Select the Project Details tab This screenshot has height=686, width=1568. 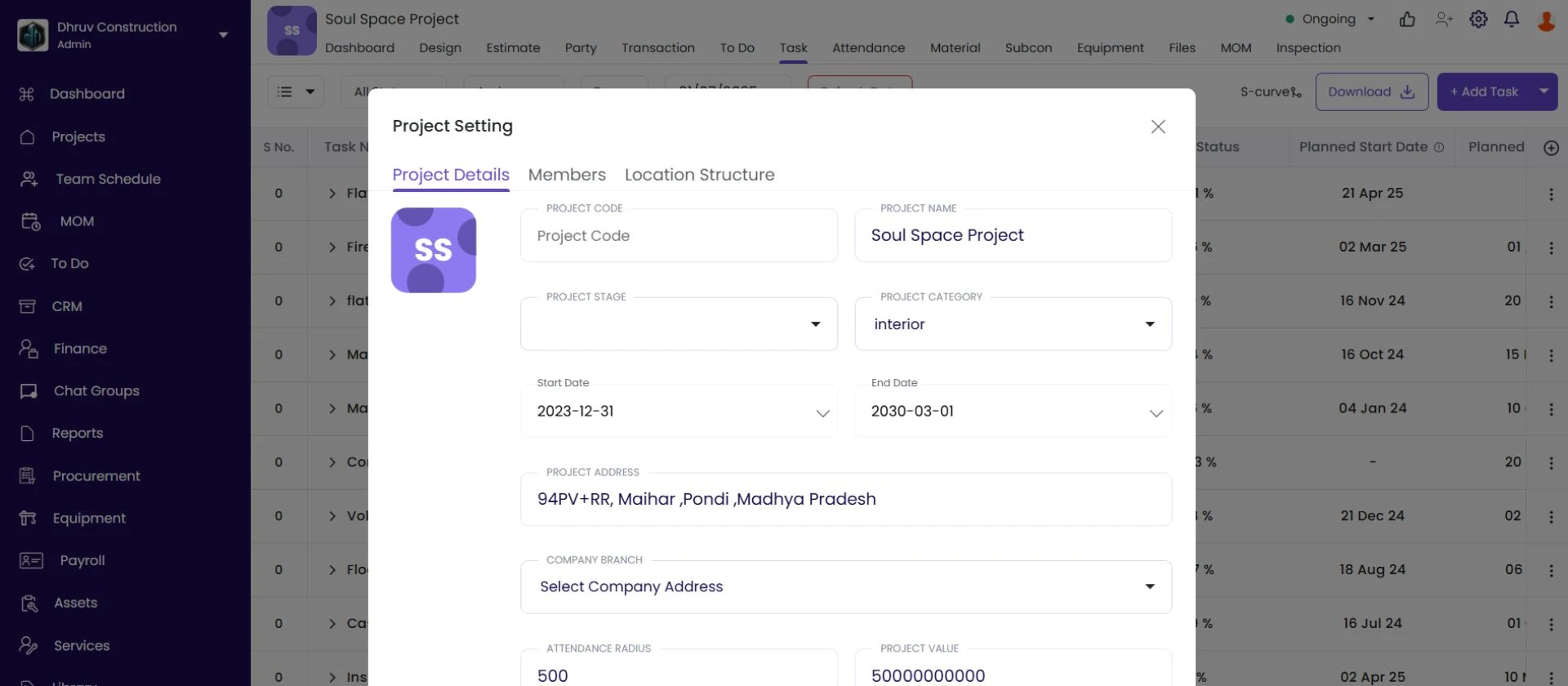[x=451, y=175]
